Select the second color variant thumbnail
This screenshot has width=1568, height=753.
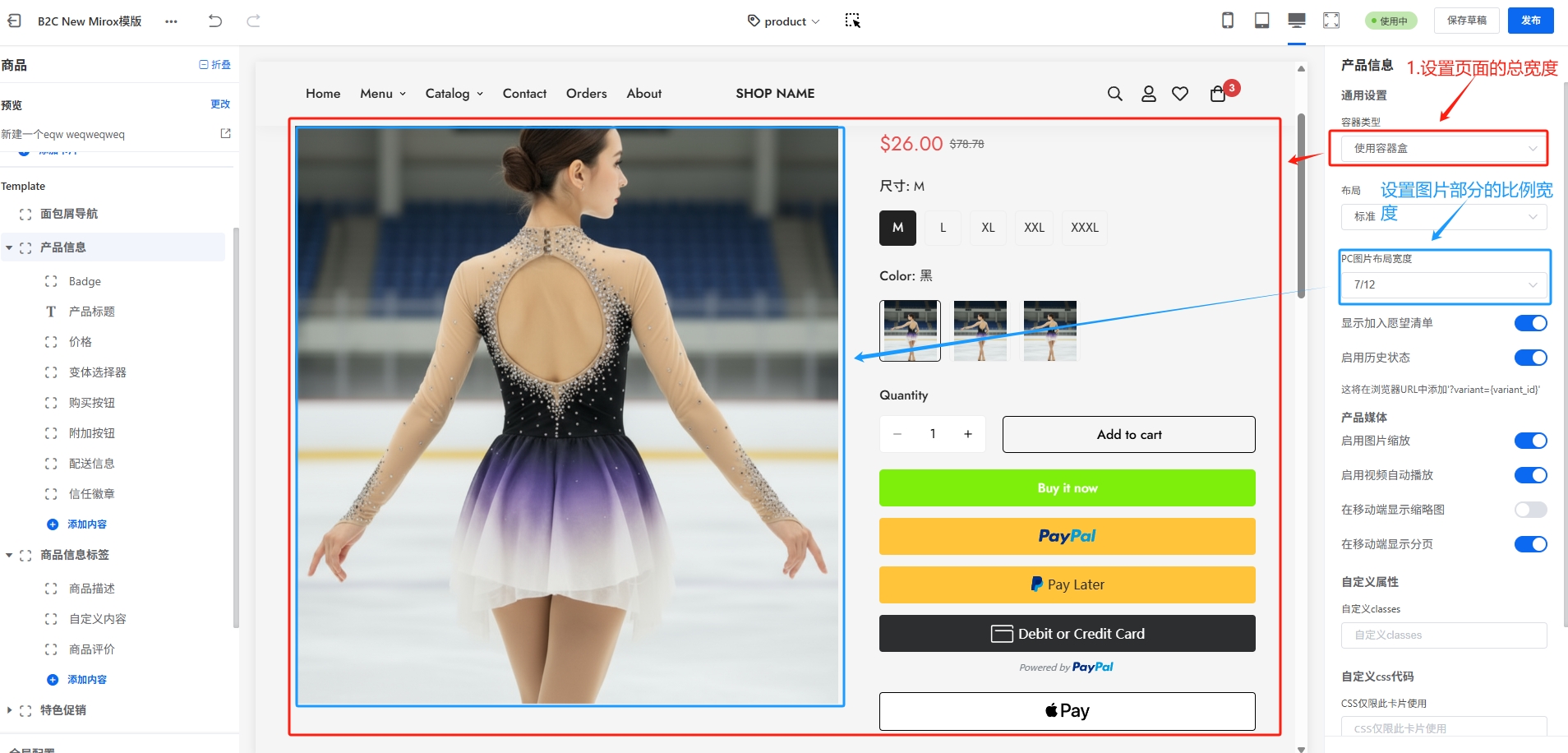coord(980,330)
